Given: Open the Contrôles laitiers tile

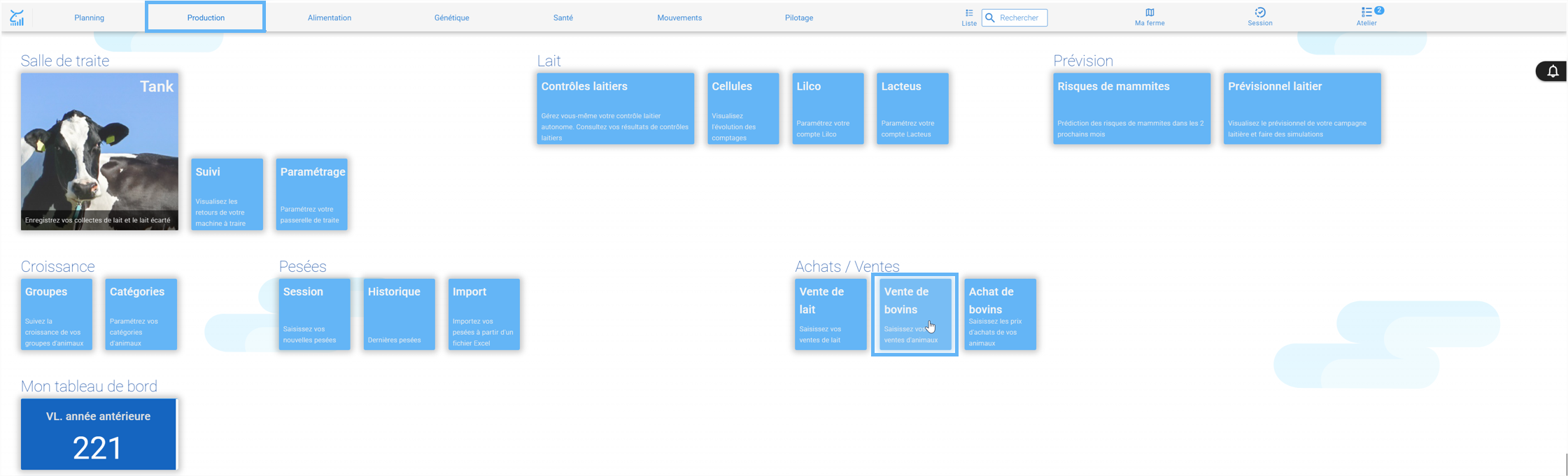Looking at the screenshot, I should coord(616,108).
